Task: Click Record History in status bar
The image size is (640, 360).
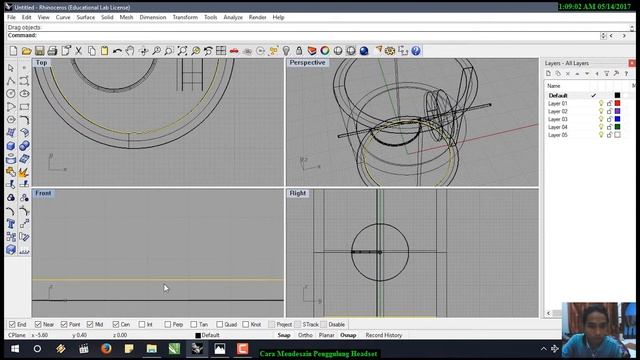Action: 384,335
